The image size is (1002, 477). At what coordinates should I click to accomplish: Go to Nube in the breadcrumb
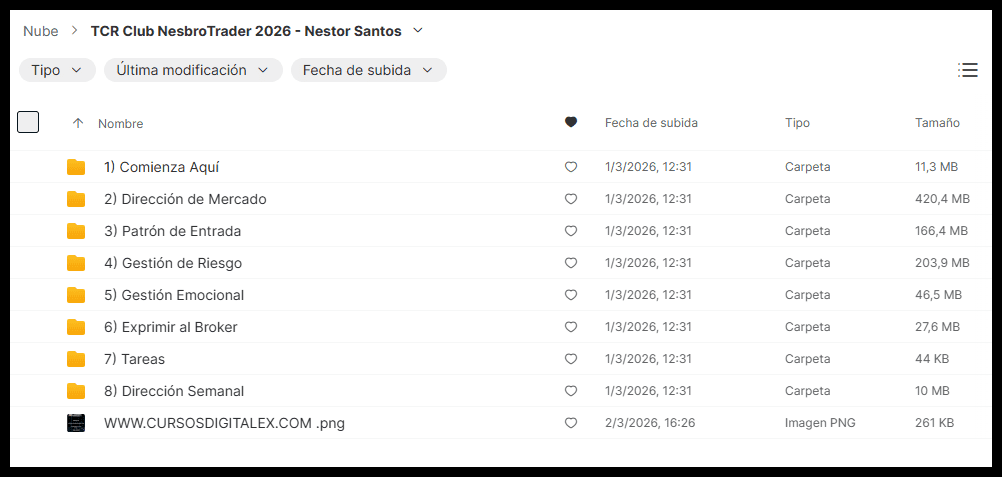[41, 31]
